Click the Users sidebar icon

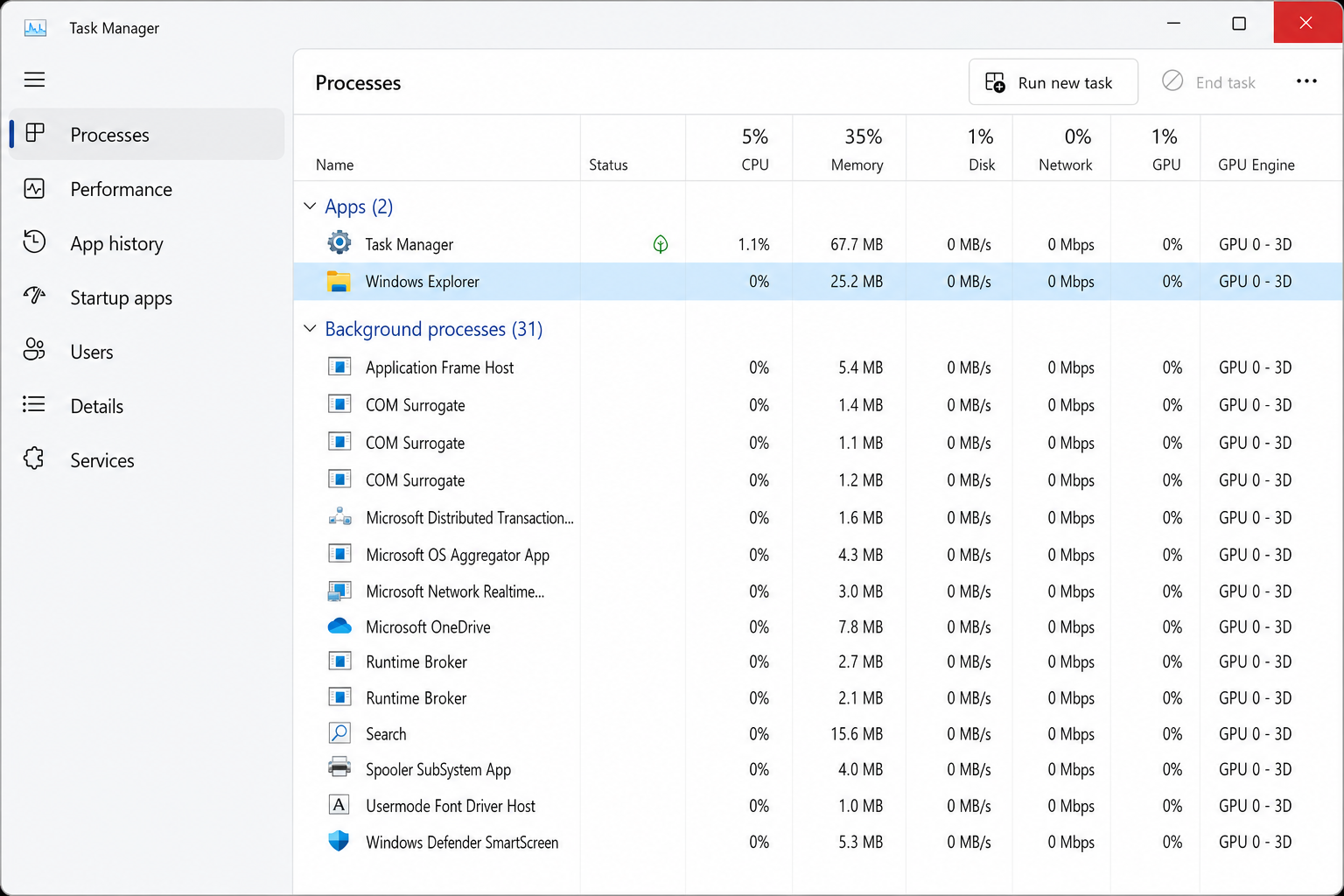[x=34, y=350]
